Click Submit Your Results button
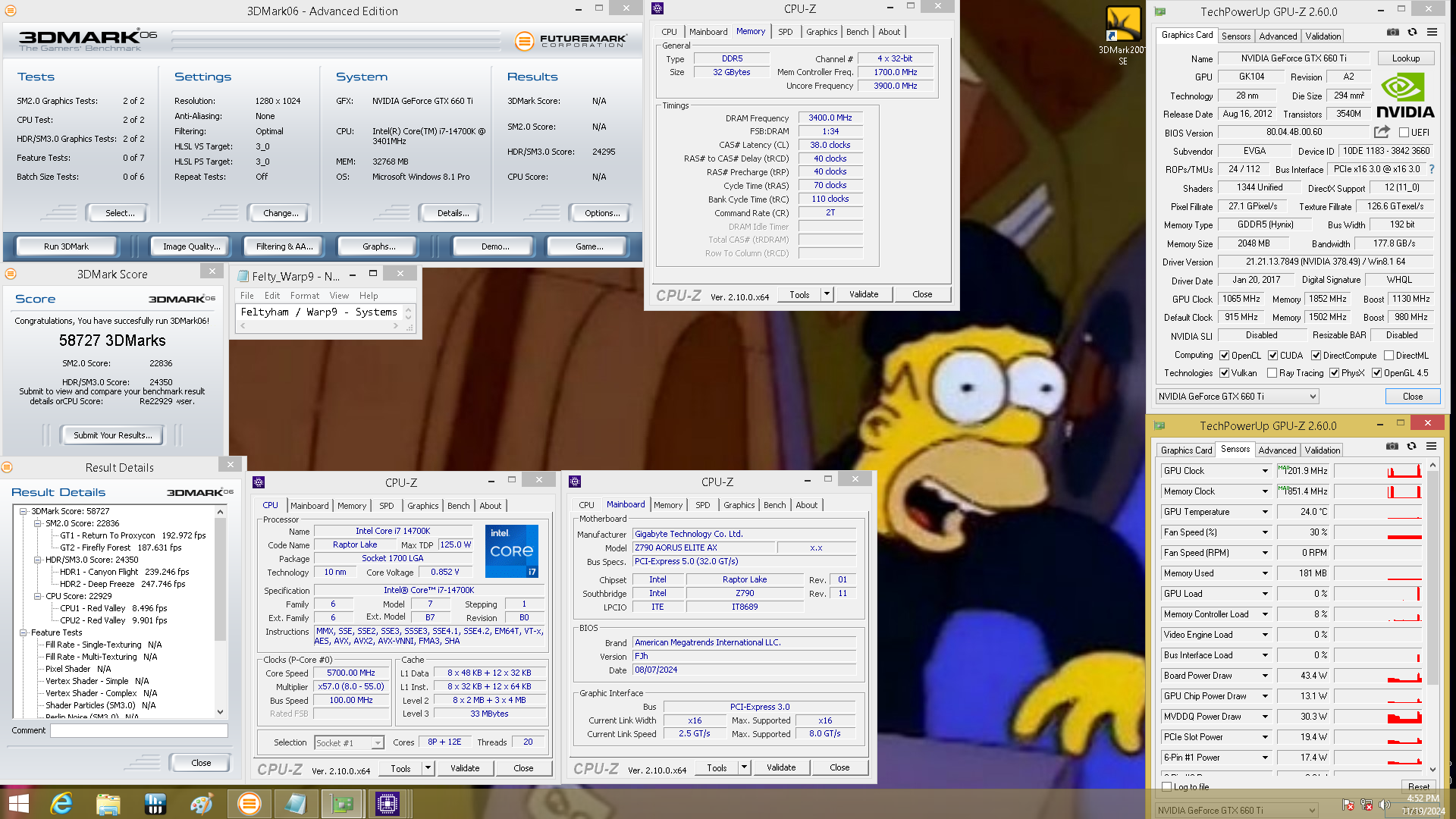This screenshot has width=1456, height=819. click(112, 435)
